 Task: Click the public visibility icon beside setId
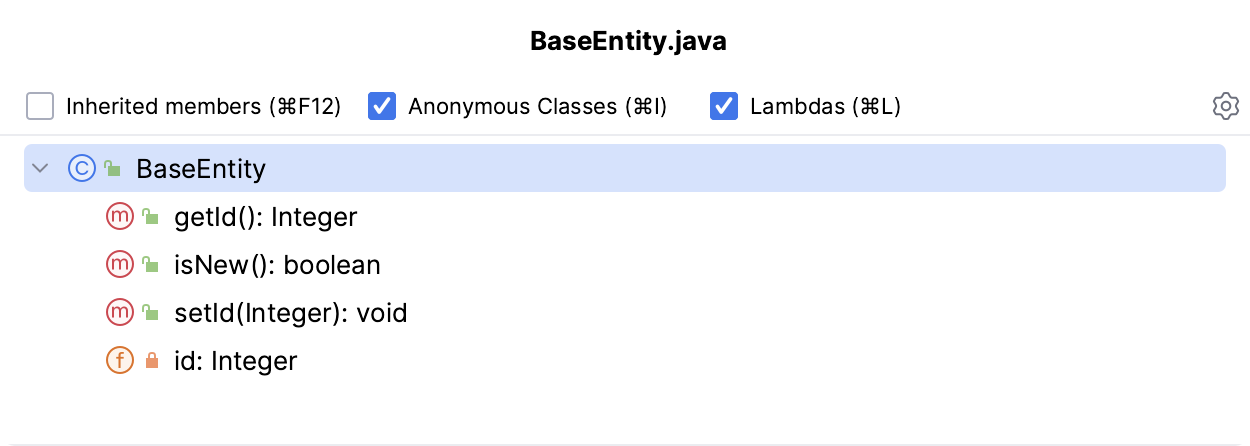151,313
